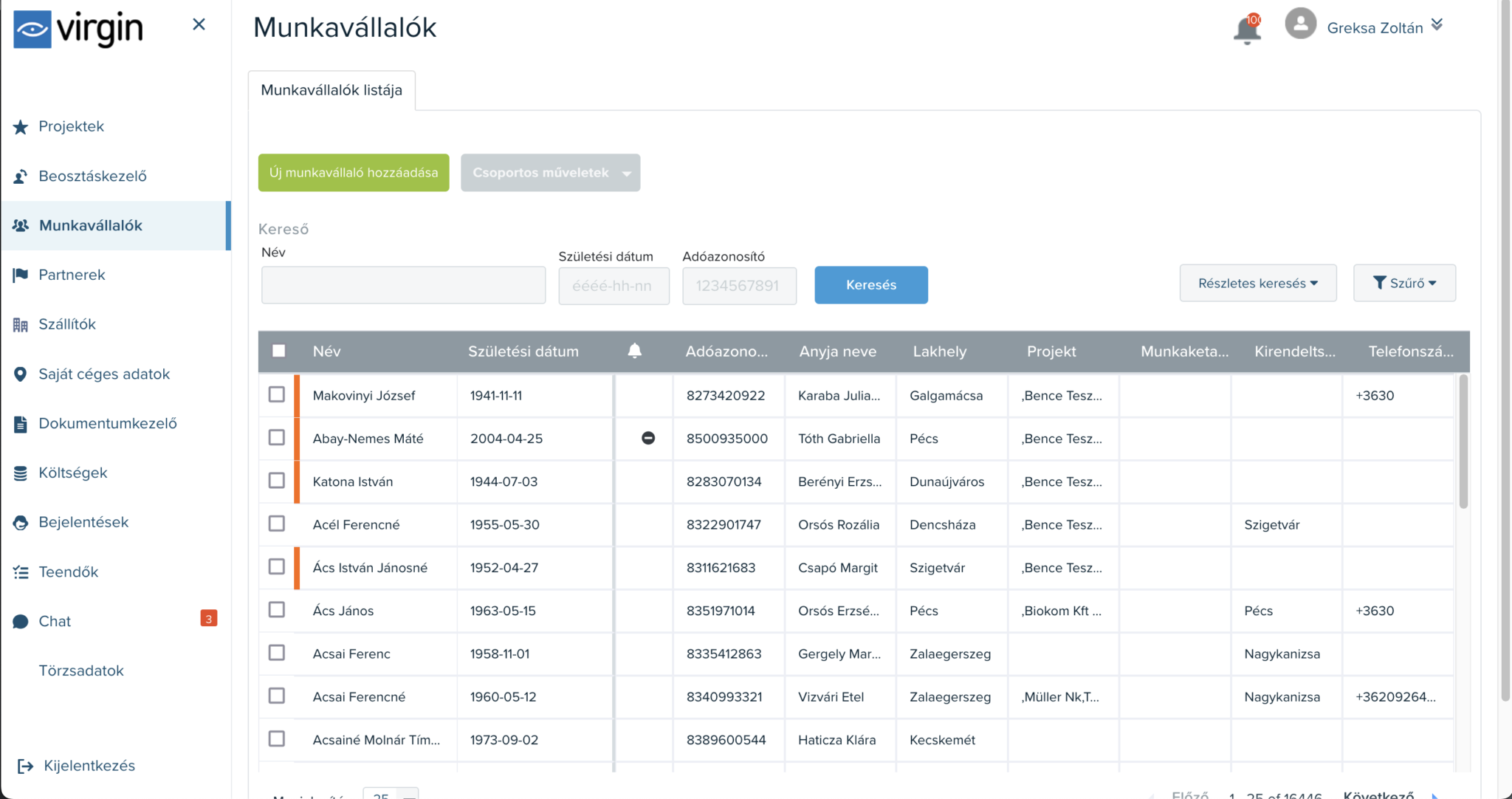This screenshot has height=799, width=1512.
Task: Click the page vertical scrollbar
Action: tap(1505, 351)
